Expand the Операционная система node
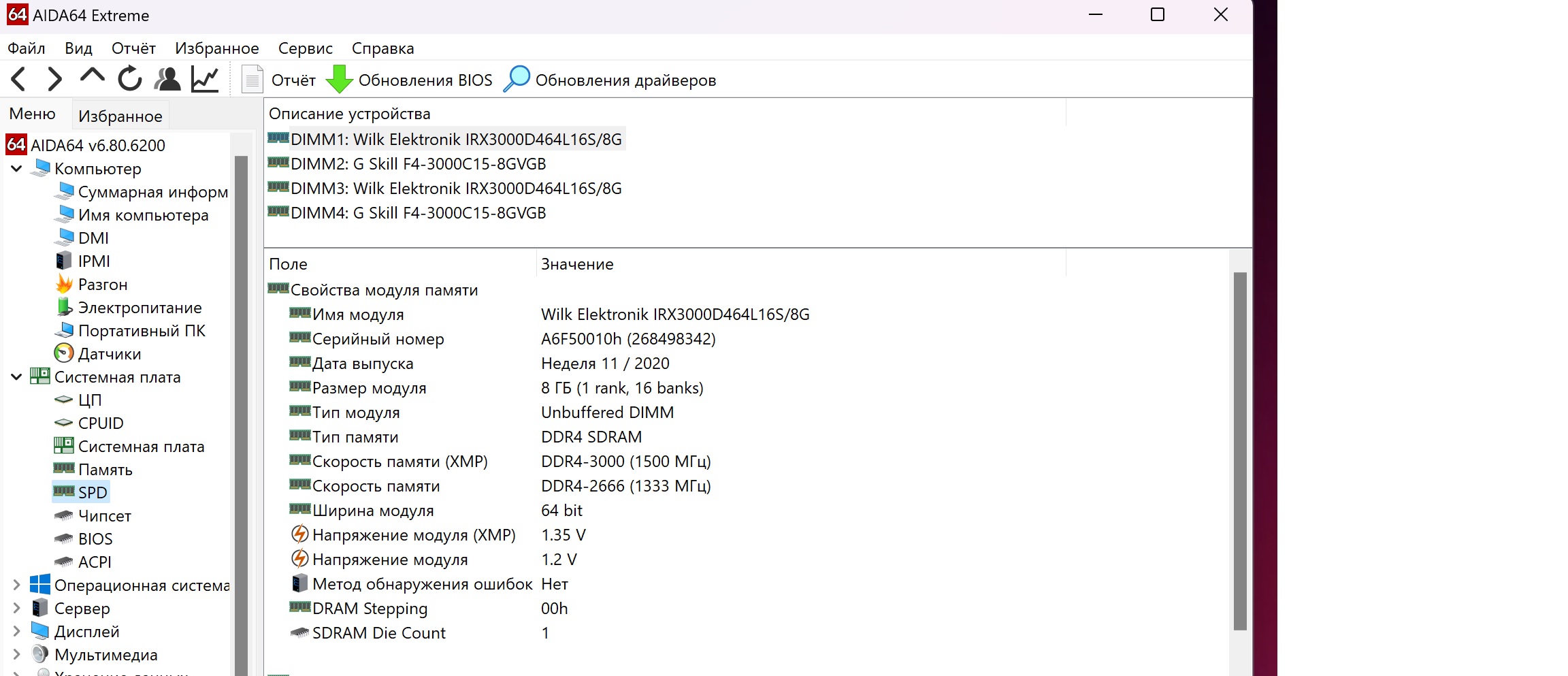This screenshot has width=1568, height=676. pos(16,585)
